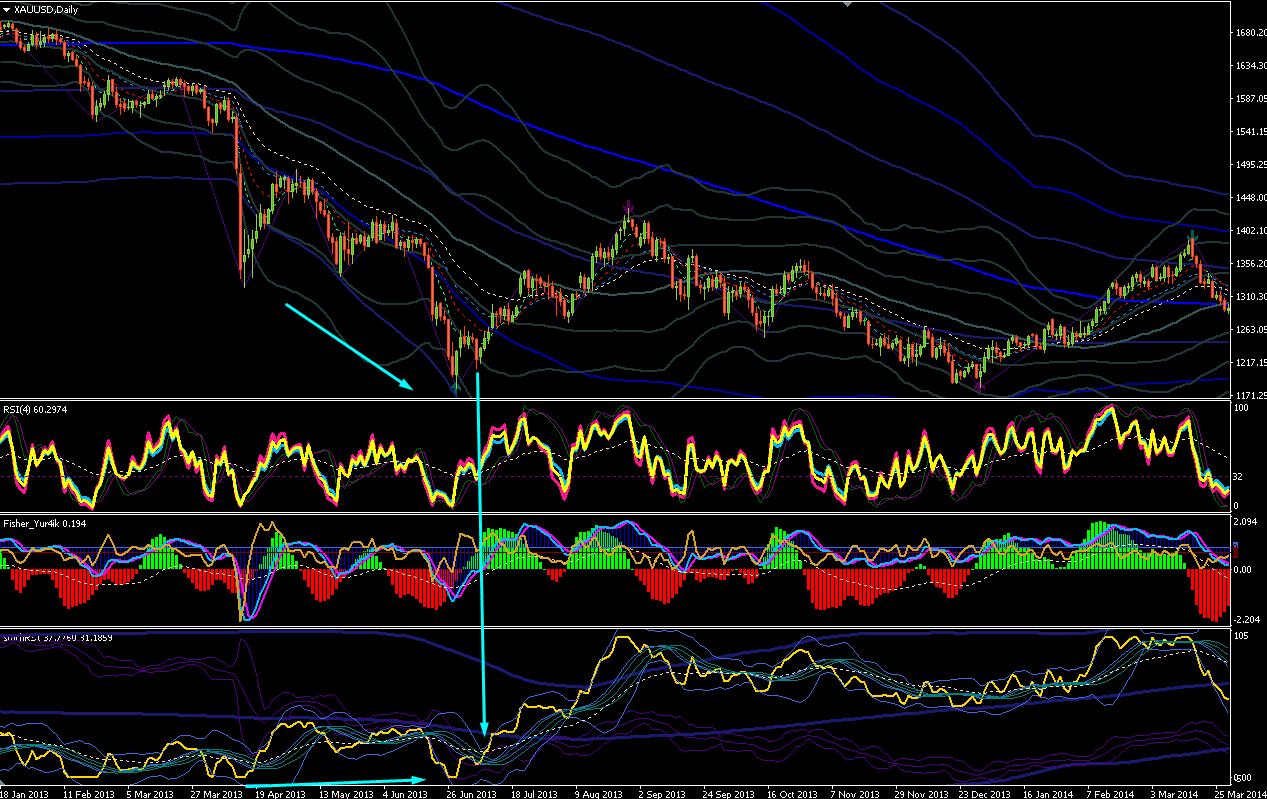Click the 24 Sep 2013 date label

pos(727,793)
